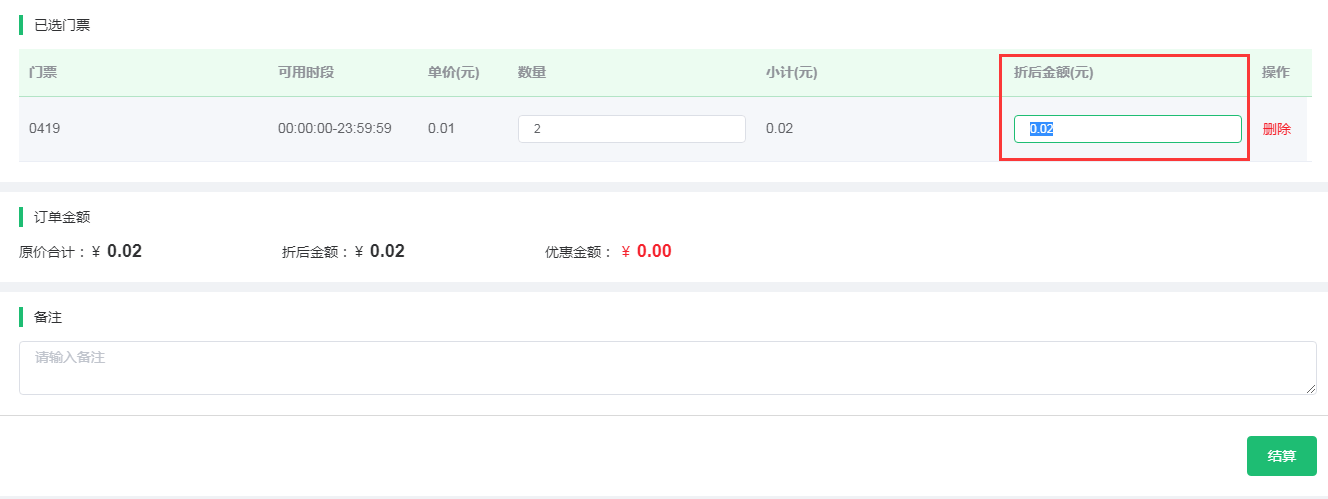Screen dimensions: 1328x499
Task: Click the 操作 column header
Action: [x=1275, y=73]
